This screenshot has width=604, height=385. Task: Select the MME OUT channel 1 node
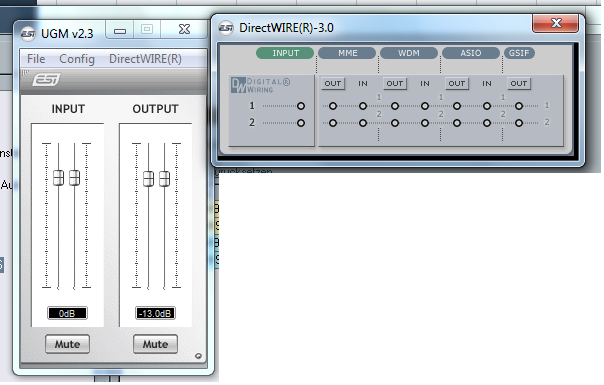(x=333, y=106)
